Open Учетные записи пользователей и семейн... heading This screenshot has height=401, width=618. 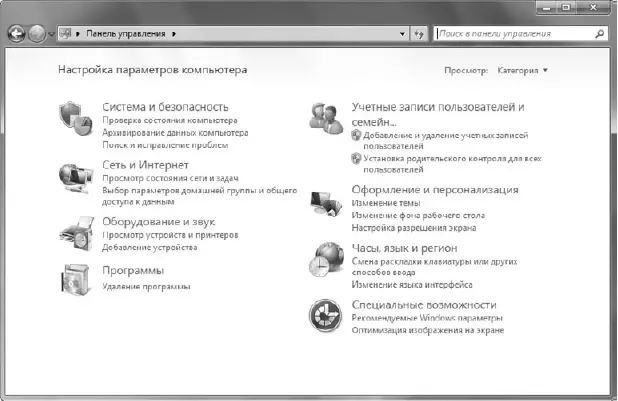coord(438,114)
